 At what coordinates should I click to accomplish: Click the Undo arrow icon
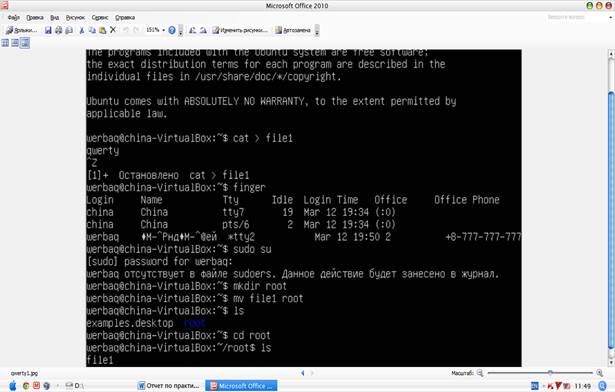point(126,30)
